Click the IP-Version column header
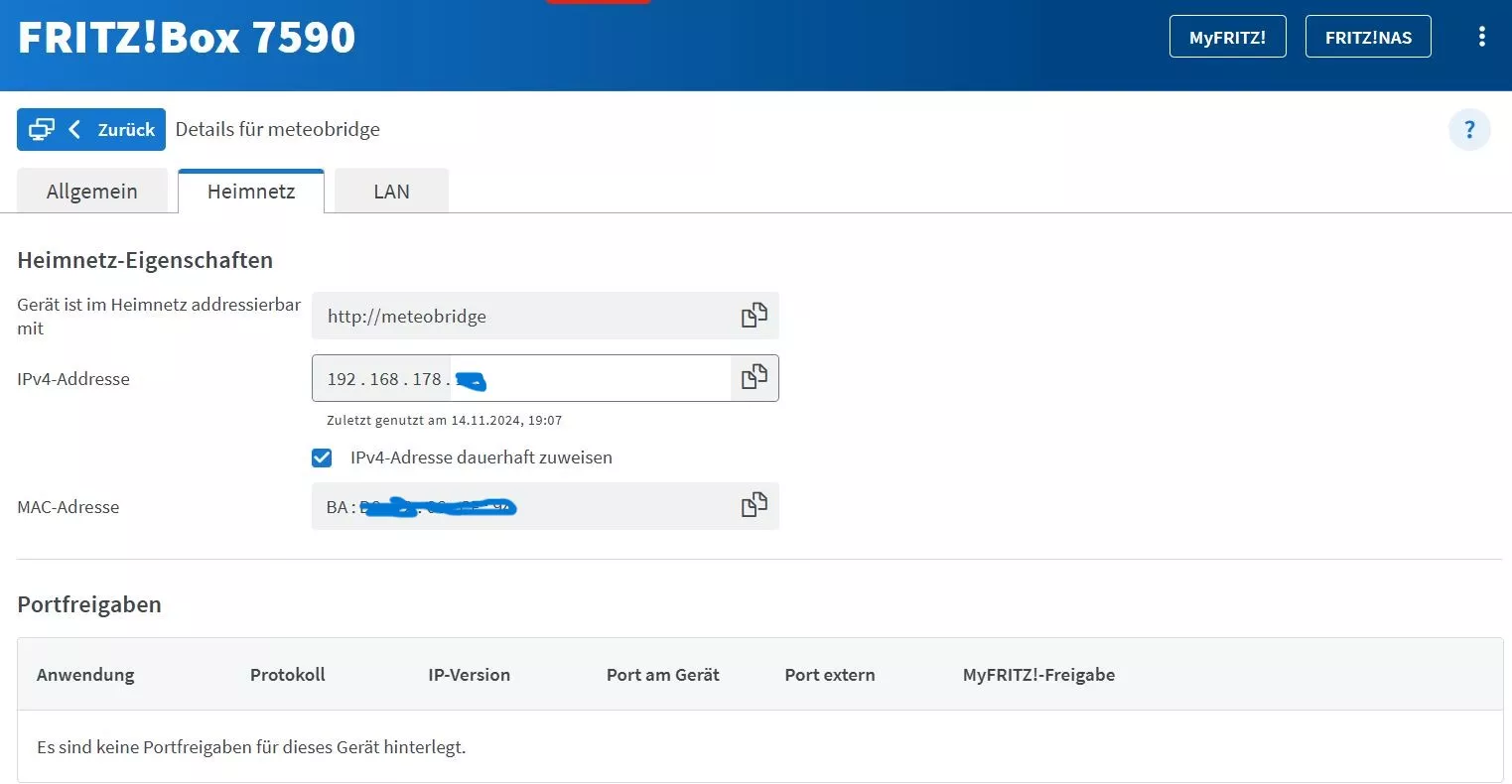The height and width of the screenshot is (784, 1512). (469, 675)
